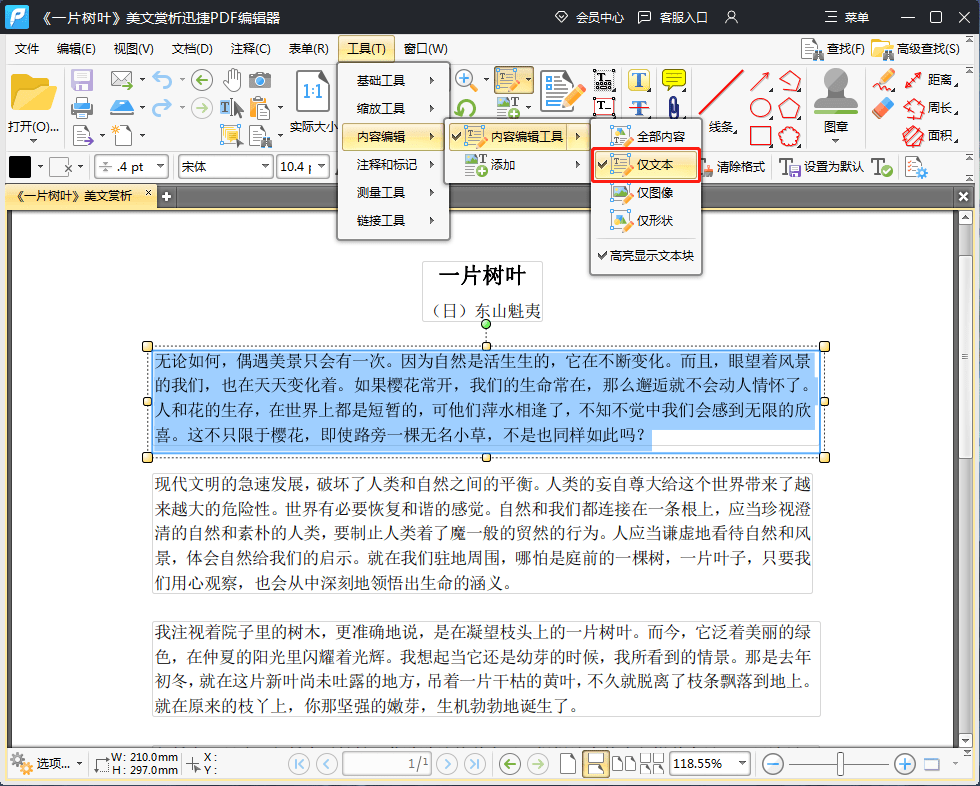Open the 会员中心 link
Image resolution: width=980 pixels, height=786 pixels.
coord(589,17)
